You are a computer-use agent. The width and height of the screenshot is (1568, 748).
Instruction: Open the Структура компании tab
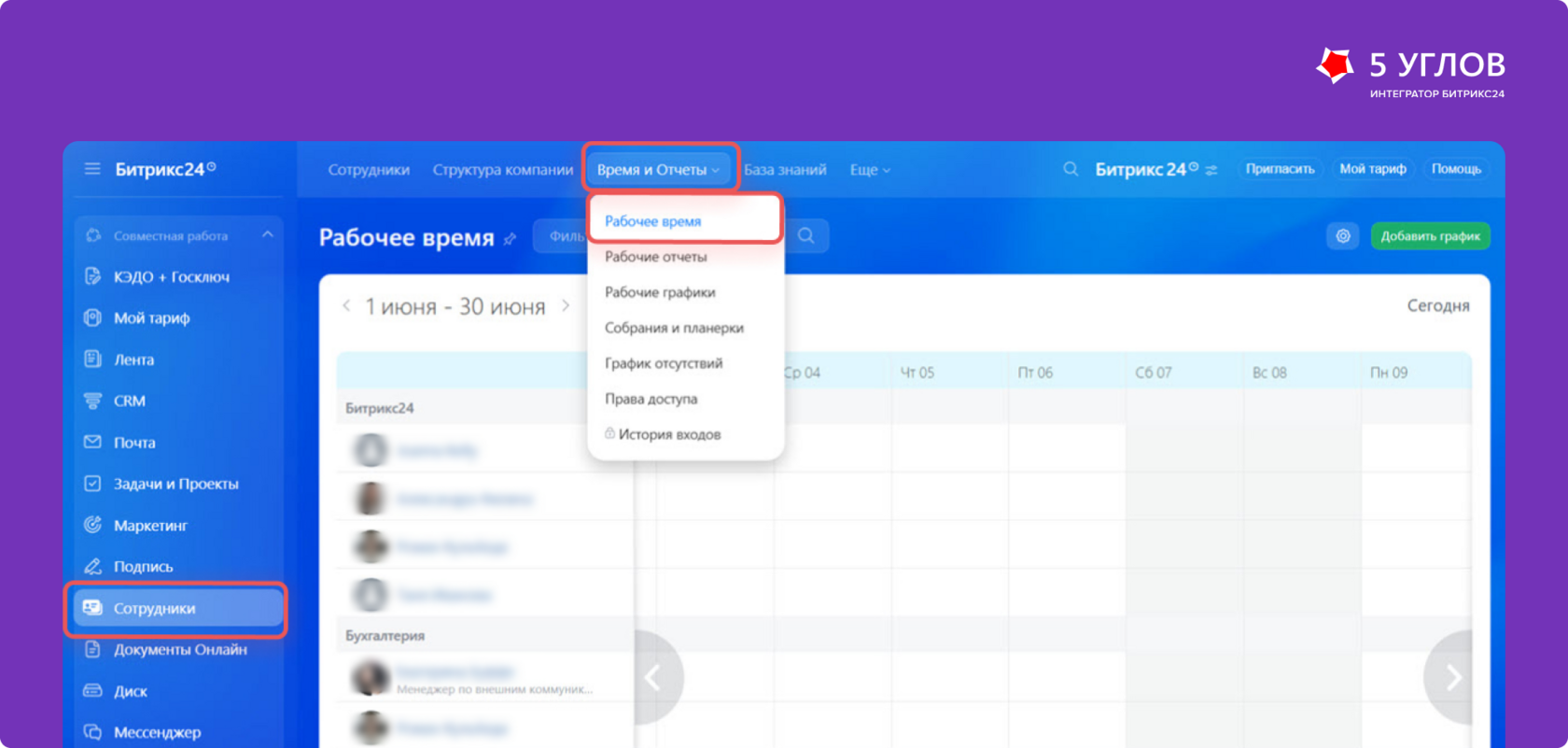pyautogui.click(x=503, y=170)
